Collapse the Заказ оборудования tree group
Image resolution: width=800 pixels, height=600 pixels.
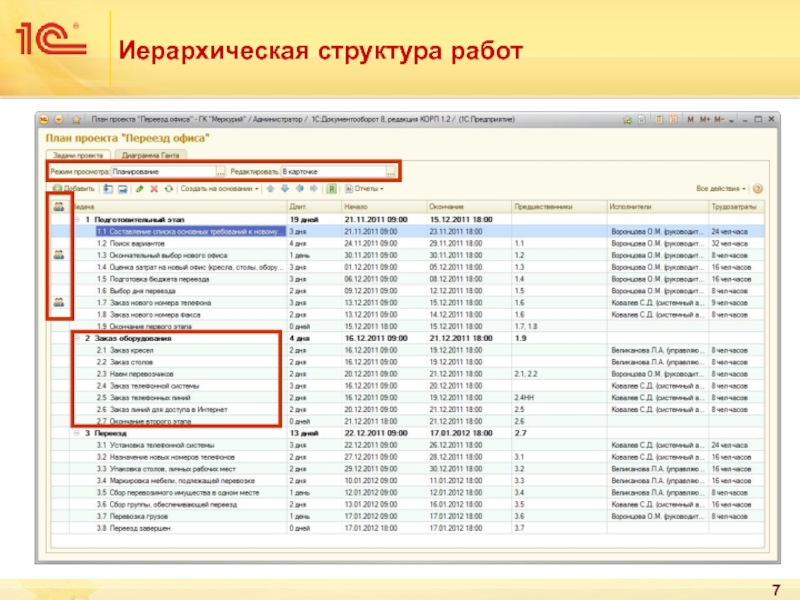pyautogui.click(x=75, y=339)
